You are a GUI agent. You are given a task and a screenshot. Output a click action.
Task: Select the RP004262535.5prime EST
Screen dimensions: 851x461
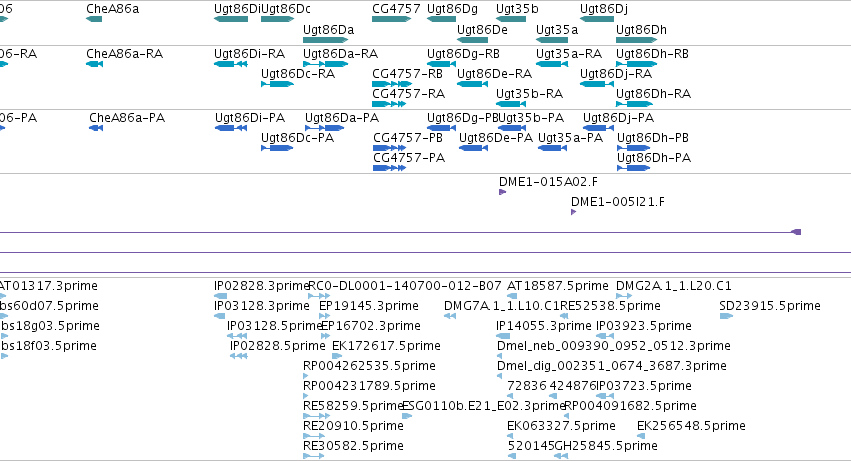pyautogui.click(x=305, y=376)
